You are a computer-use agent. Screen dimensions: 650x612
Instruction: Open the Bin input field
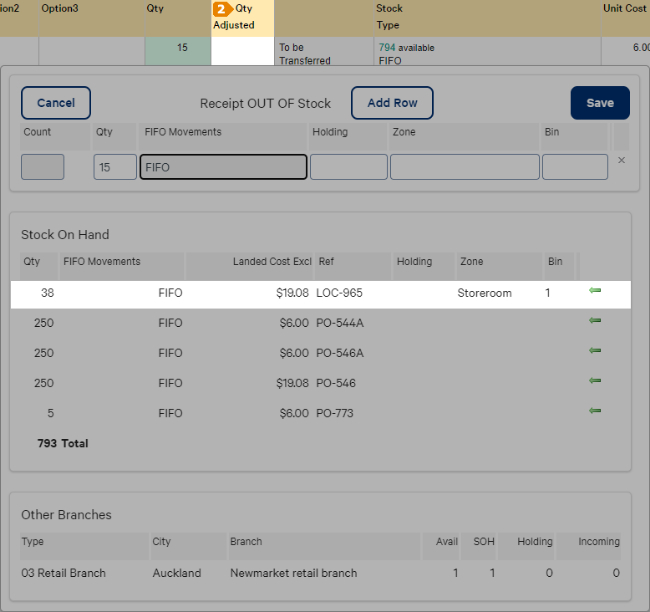click(574, 167)
